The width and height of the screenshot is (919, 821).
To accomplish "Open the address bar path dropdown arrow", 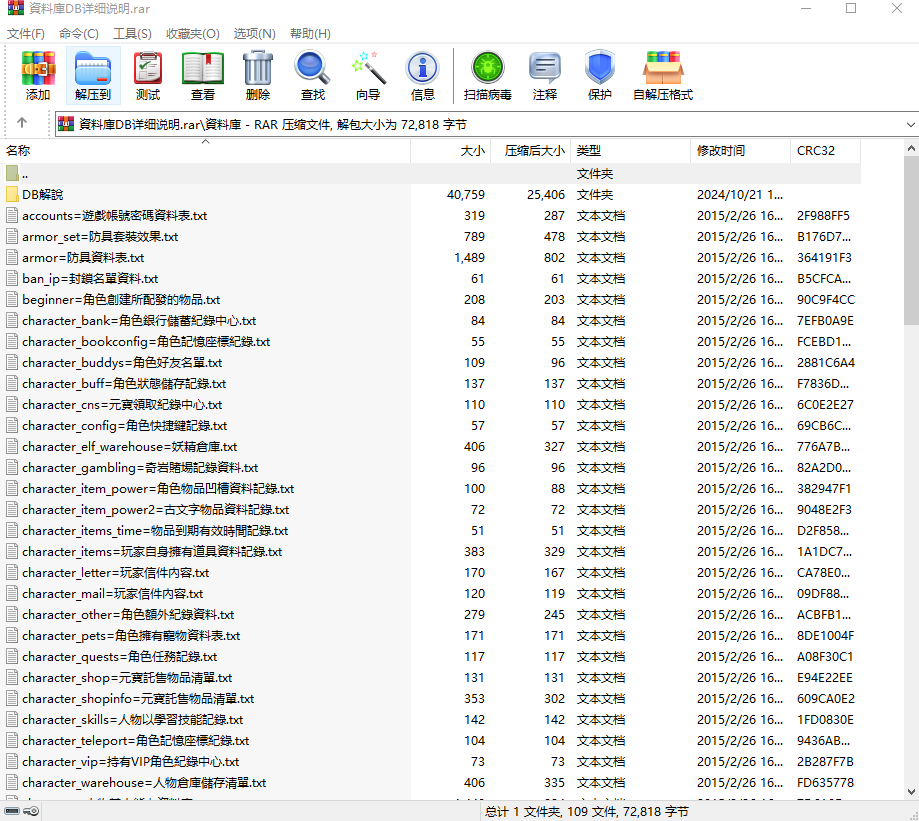I will click(x=910, y=124).
